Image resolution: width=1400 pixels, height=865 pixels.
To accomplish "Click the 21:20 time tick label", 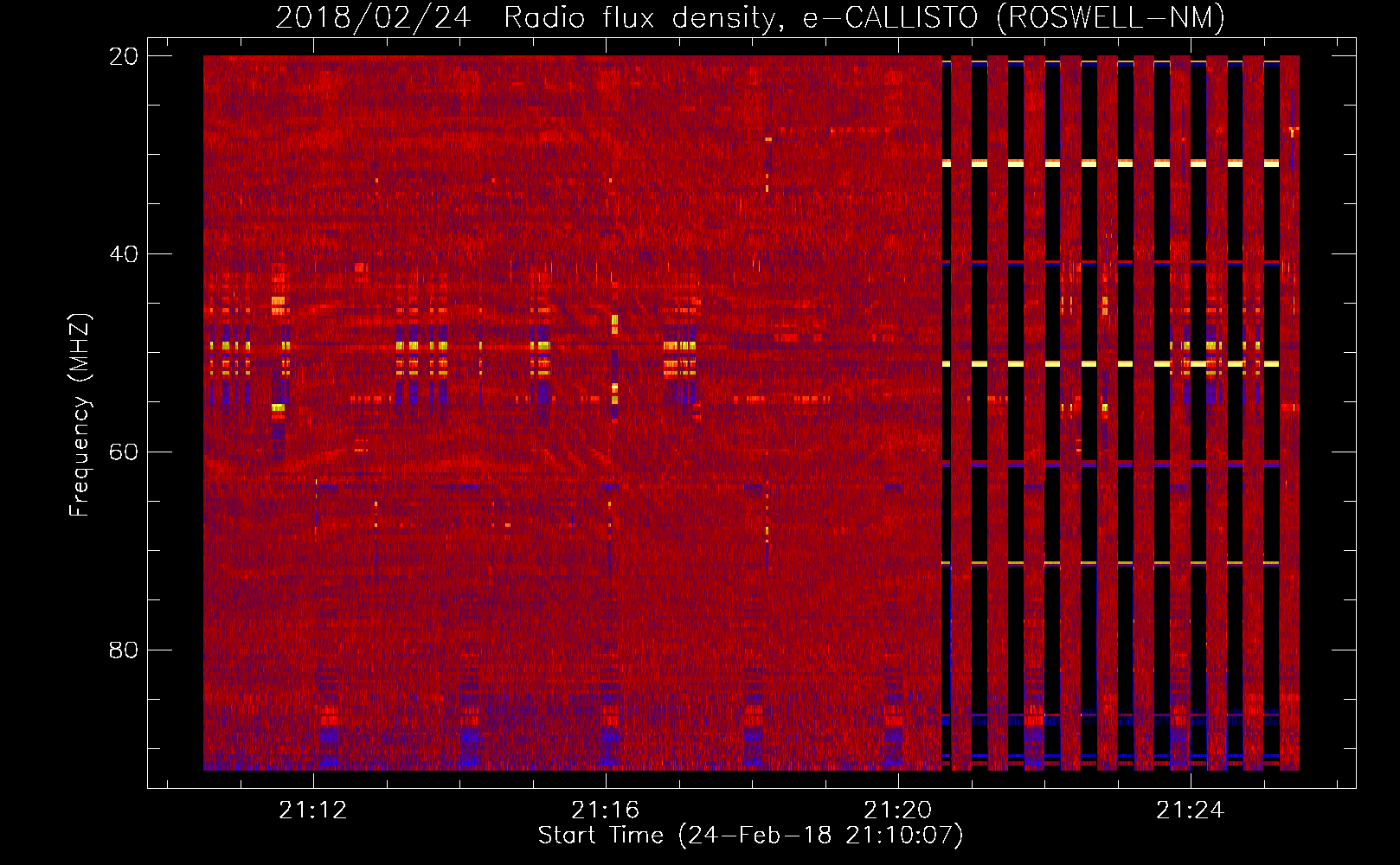I will (898, 810).
